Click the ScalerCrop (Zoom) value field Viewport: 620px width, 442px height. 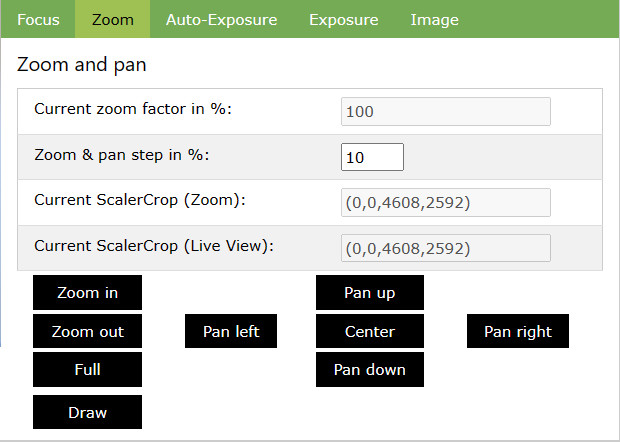click(445, 203)
